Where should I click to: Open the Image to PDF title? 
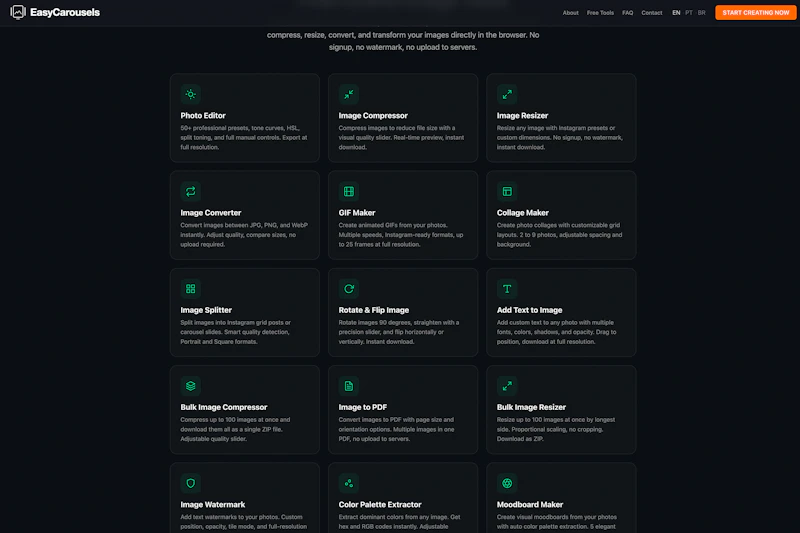coord(362,407)
